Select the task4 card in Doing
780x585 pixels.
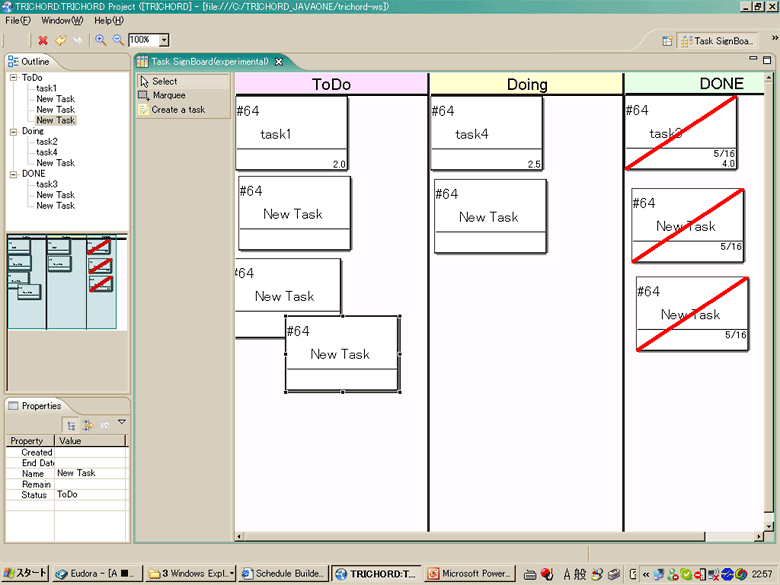tap(487, 133)
